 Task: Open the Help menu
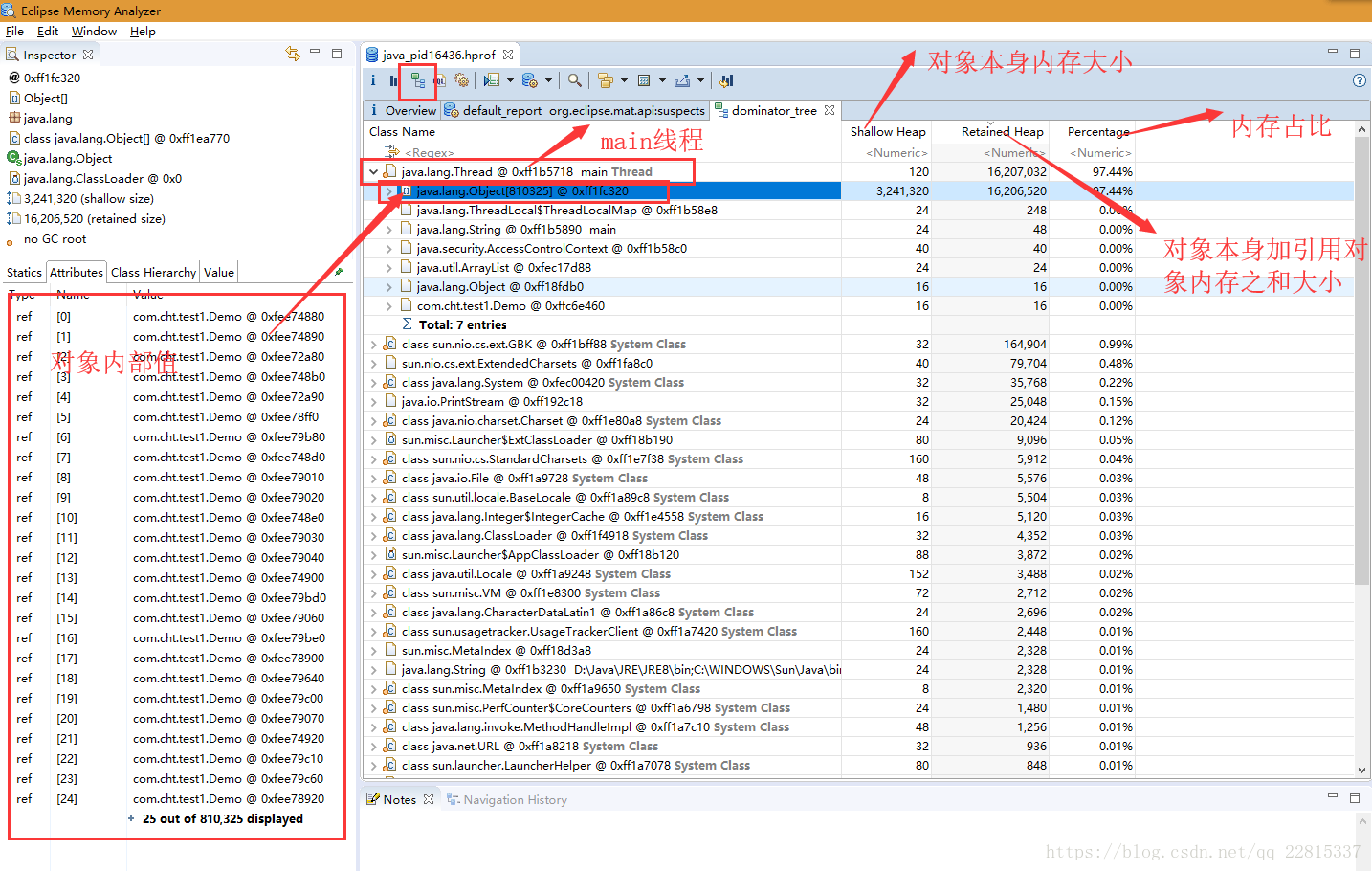(143, 32)
